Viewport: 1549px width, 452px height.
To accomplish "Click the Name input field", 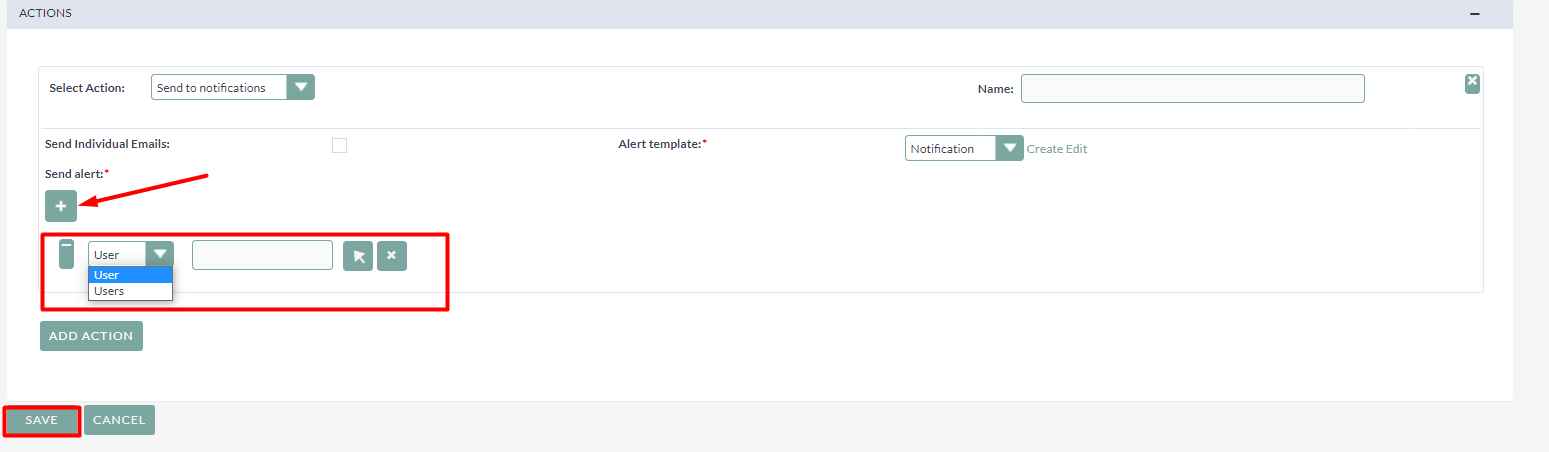I will tap(1192, 89).
